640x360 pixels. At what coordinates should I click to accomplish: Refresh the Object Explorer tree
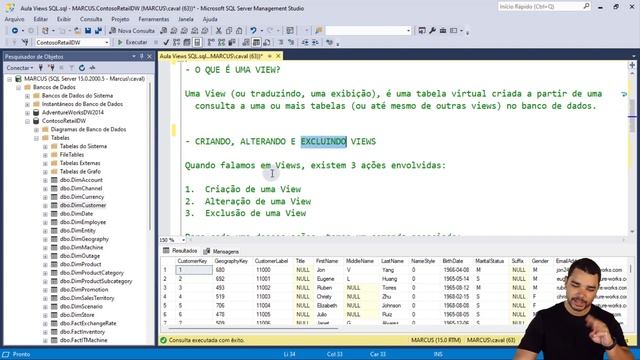[82, 68]
